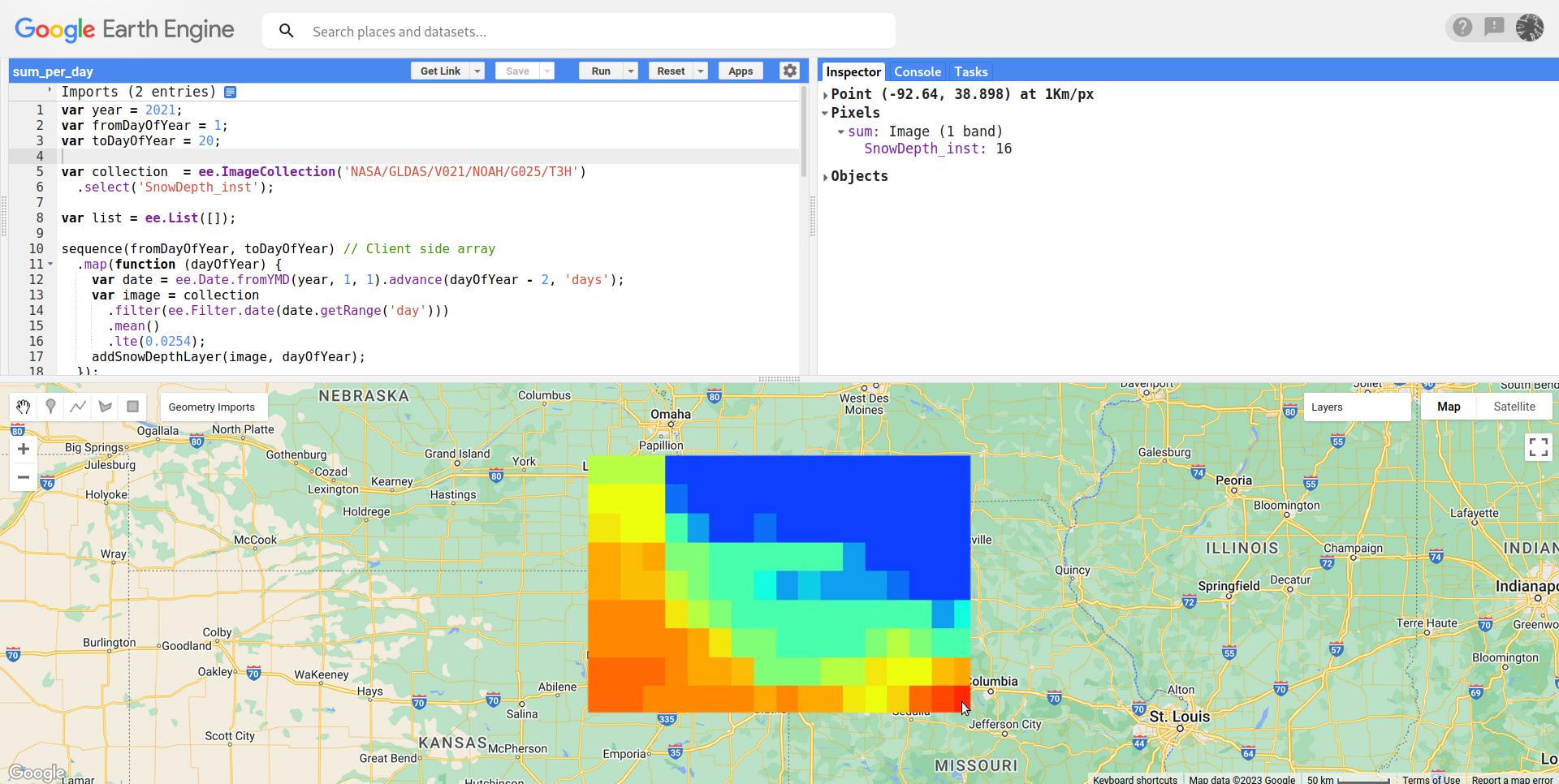The image size is (1559, 784).
Task: Switch to the Inspector tab
Action: pos(853,71)
